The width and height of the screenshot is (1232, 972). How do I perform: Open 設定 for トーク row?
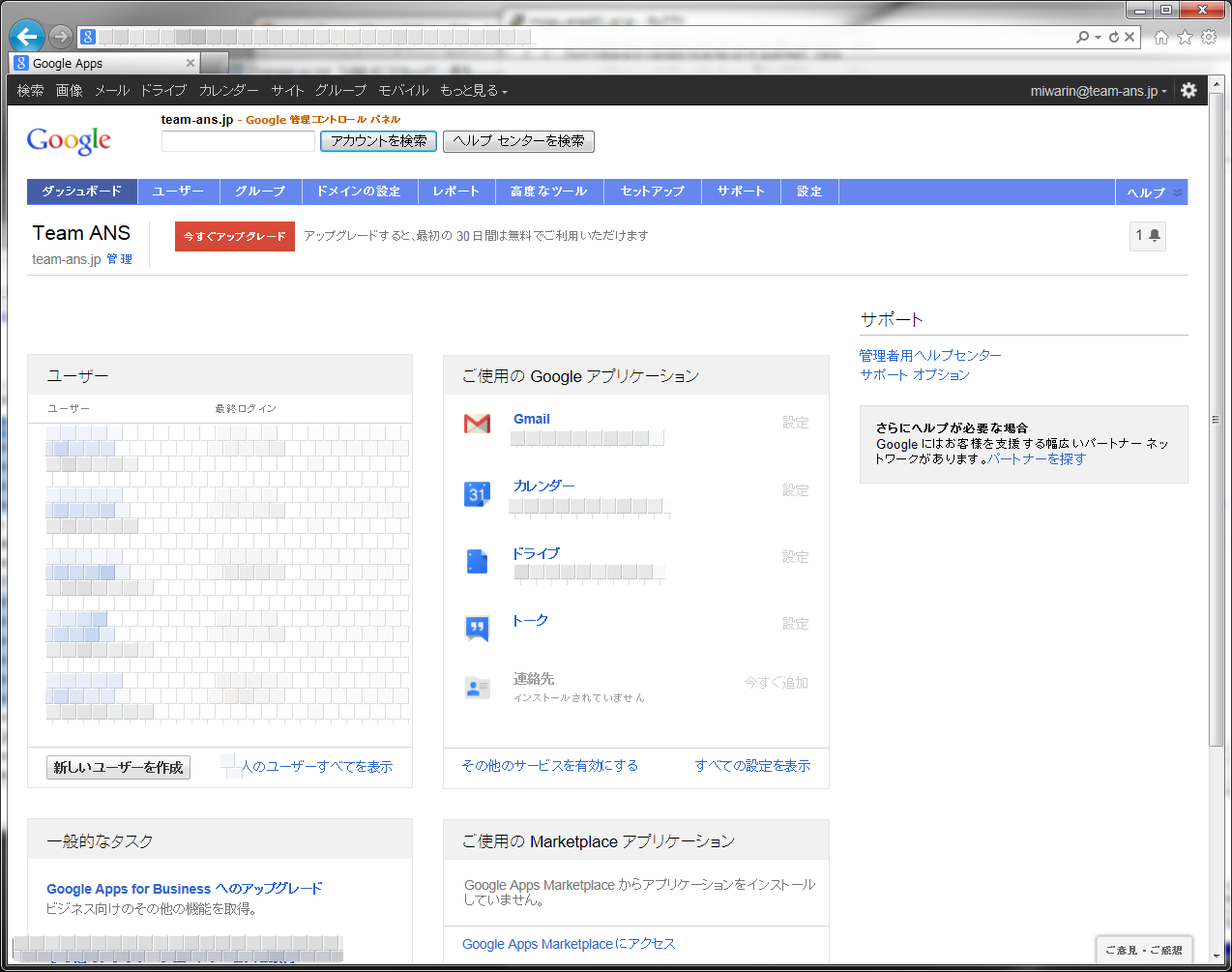pyautogui.click(x=796, y=624)
